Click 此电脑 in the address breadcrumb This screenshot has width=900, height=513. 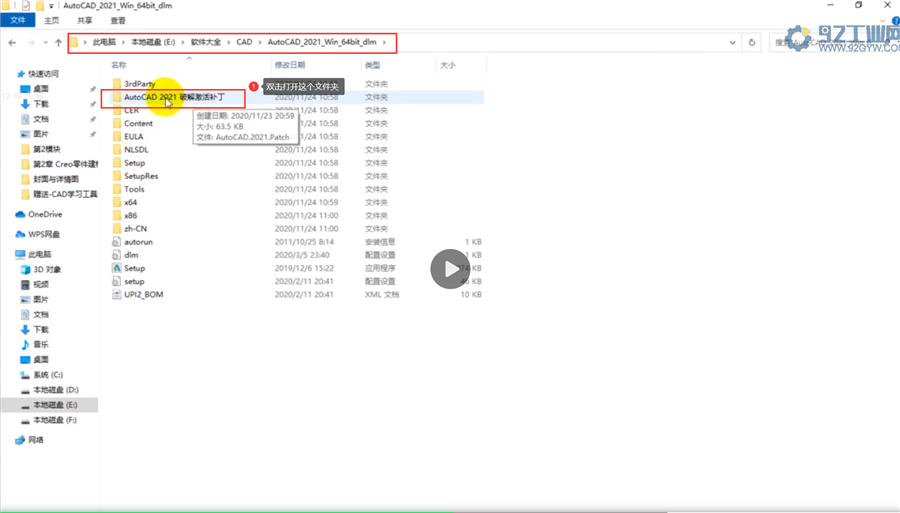[x=104, y=42]
